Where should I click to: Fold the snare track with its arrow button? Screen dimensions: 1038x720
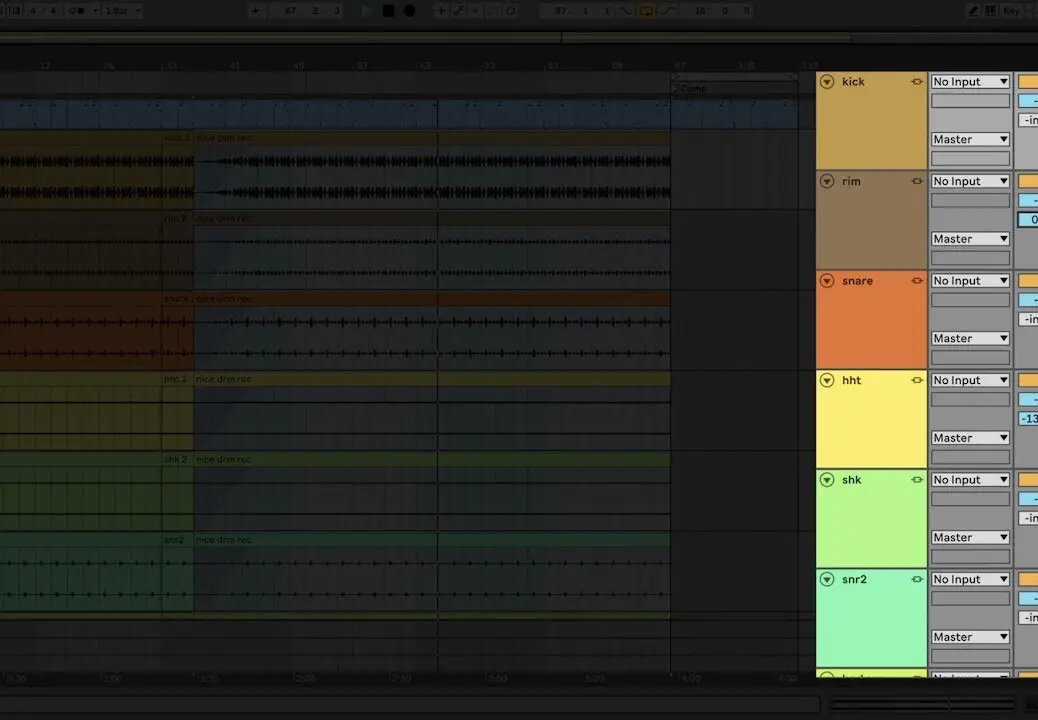[827, 281]
